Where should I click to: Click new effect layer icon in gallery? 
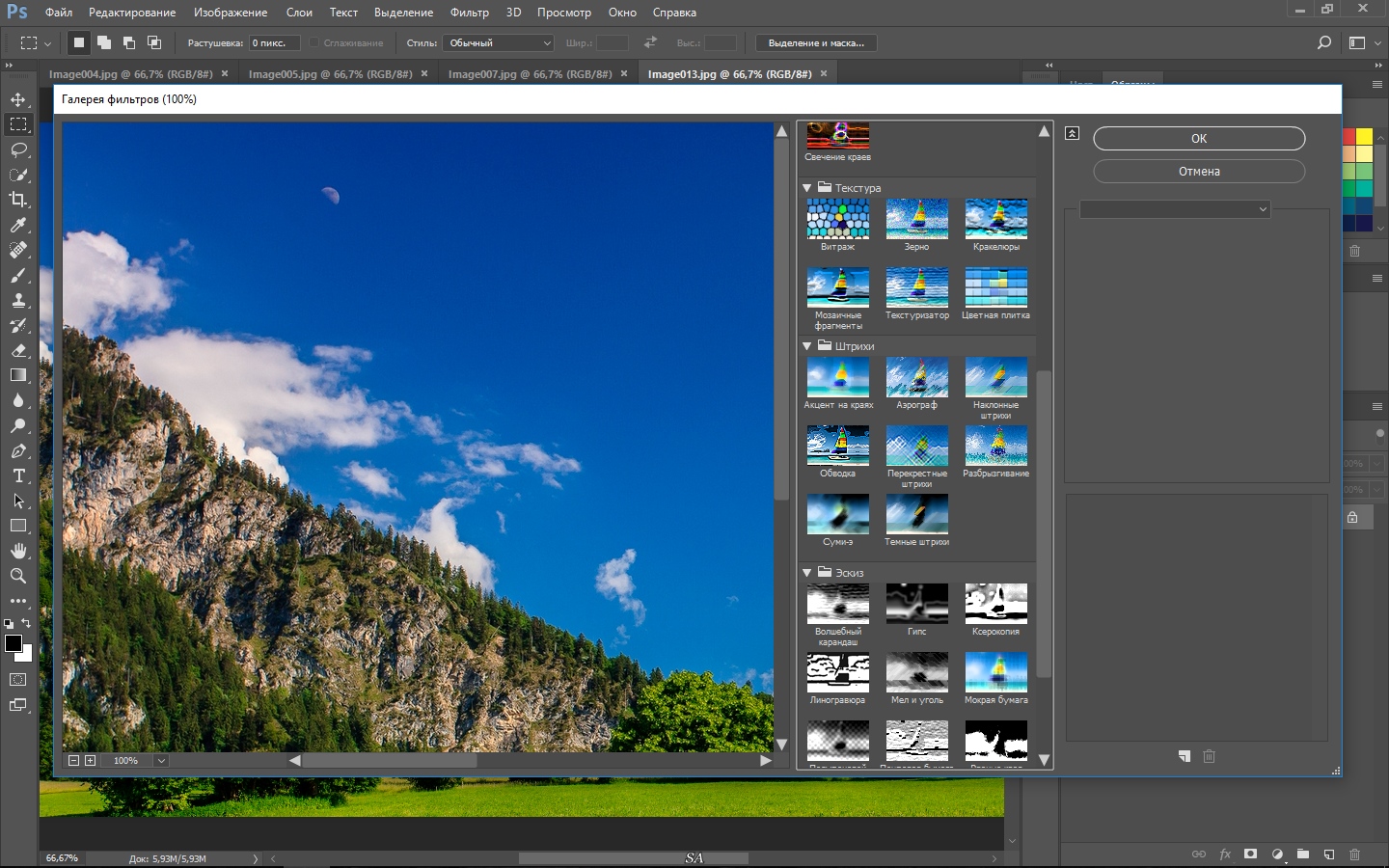(1185, 756)
